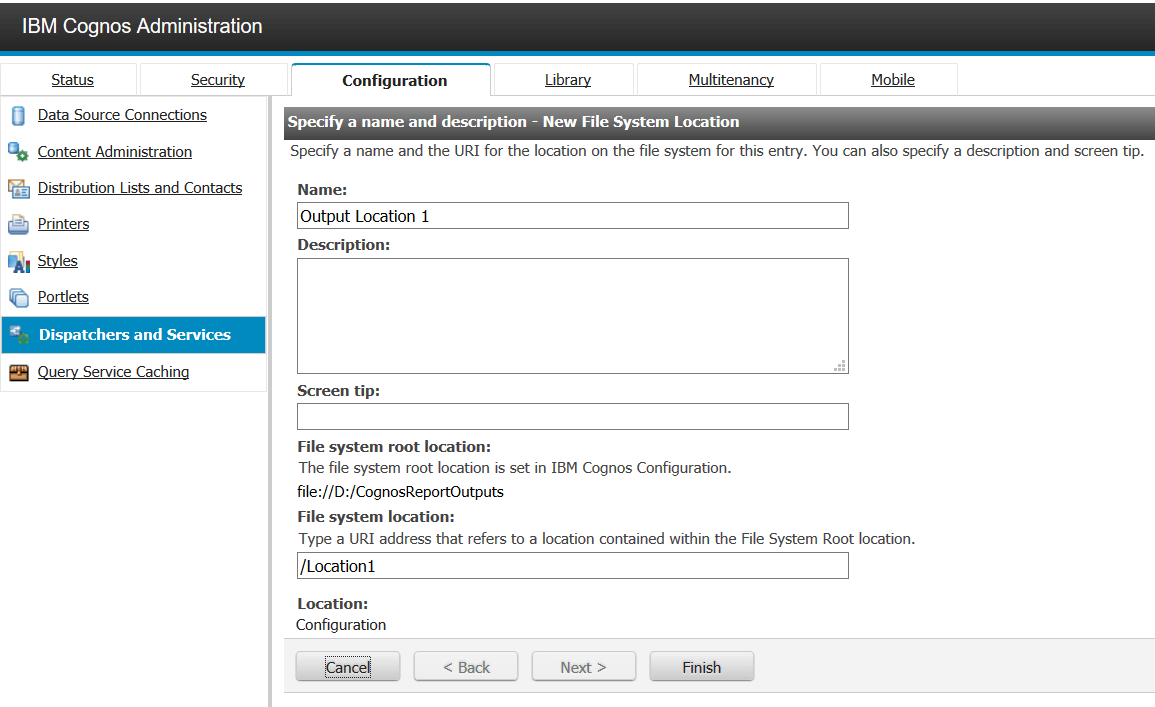Open Content Administration link
1155x707 pixels.
115,152
